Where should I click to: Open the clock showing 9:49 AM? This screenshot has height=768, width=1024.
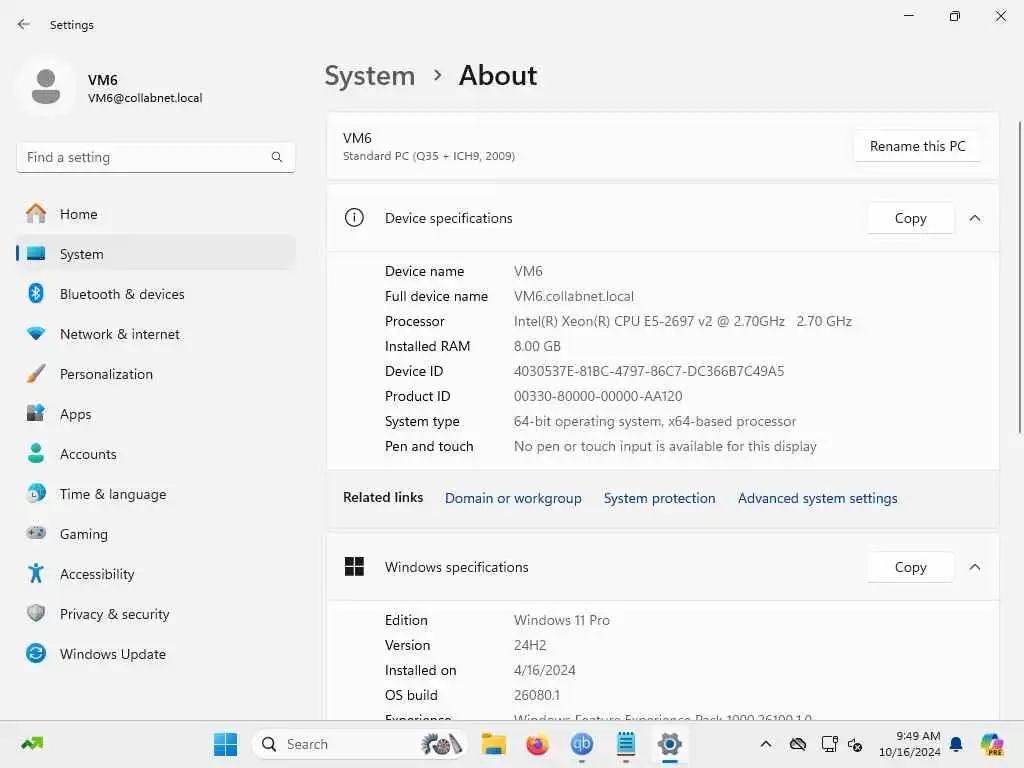(x=910, y=744)
